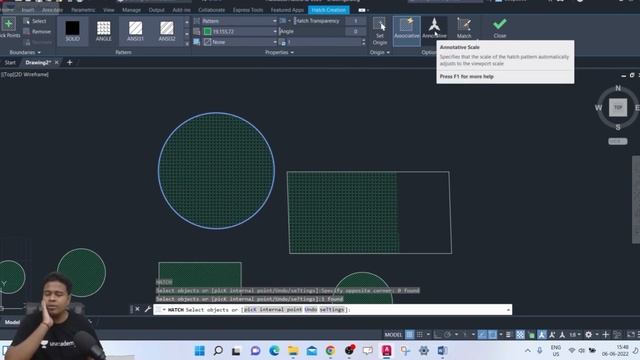Click the Set Origin tool
Screen dimensions: 640x360
coord(380,31)
